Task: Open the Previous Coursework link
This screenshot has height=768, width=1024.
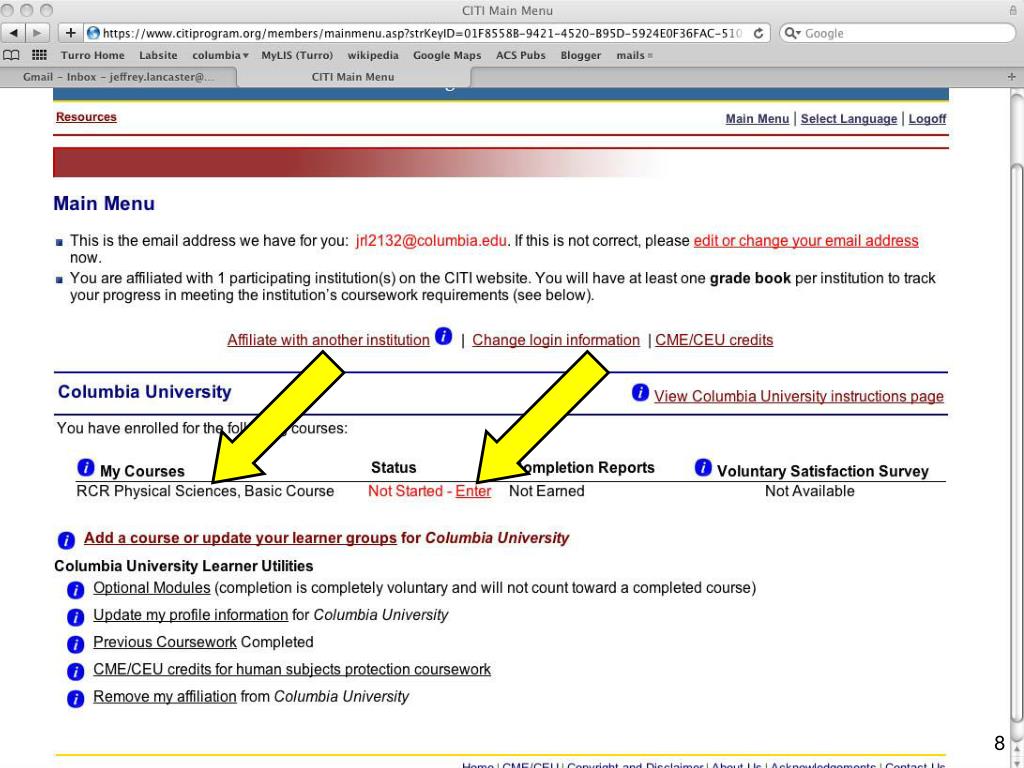Action: 165,643
